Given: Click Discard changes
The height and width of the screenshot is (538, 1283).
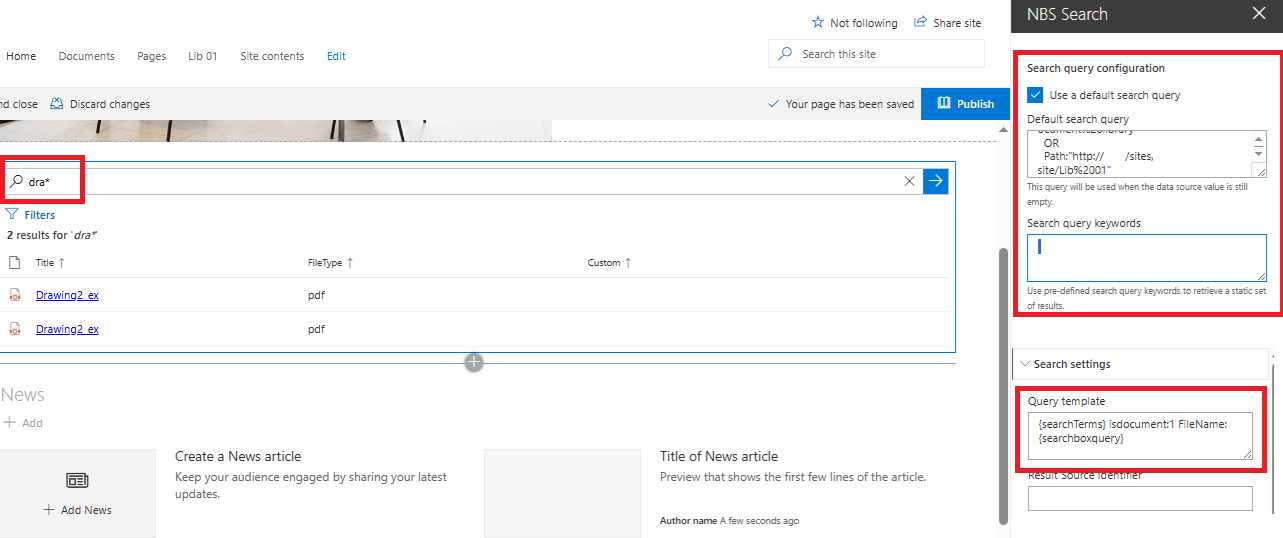Looking at the screenshot, I should 100,104.
